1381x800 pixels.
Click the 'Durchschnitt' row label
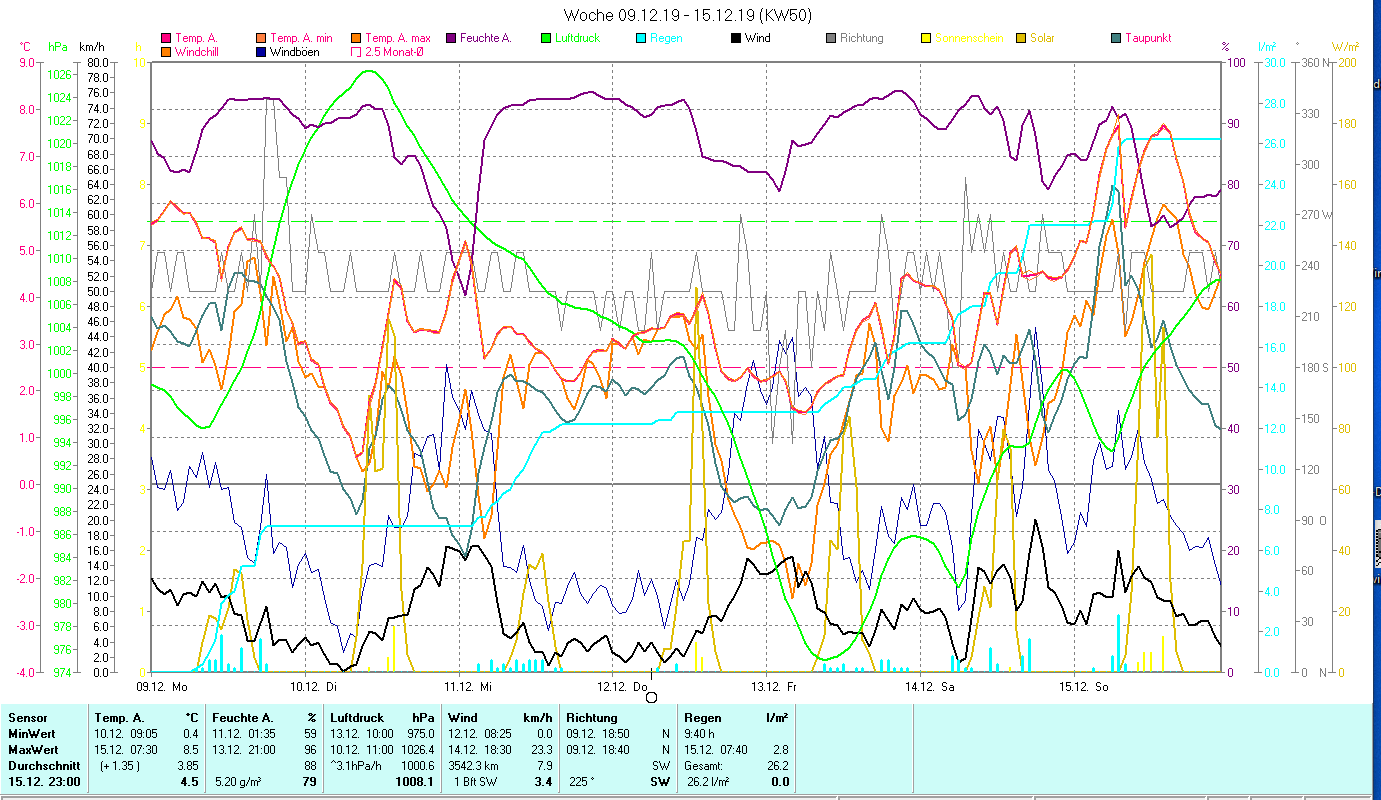[42, 766]
